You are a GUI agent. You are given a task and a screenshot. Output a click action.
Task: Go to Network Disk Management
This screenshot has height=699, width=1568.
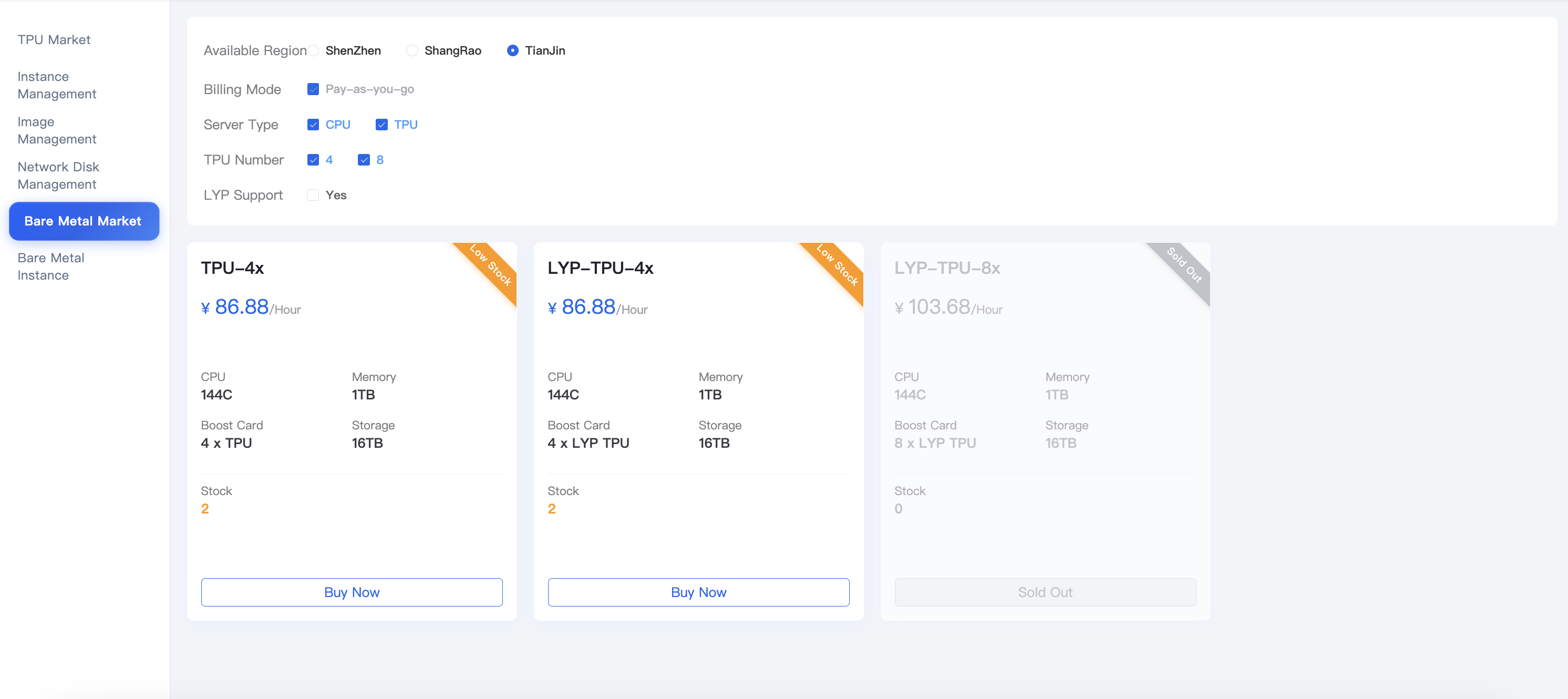pos(58,174)
